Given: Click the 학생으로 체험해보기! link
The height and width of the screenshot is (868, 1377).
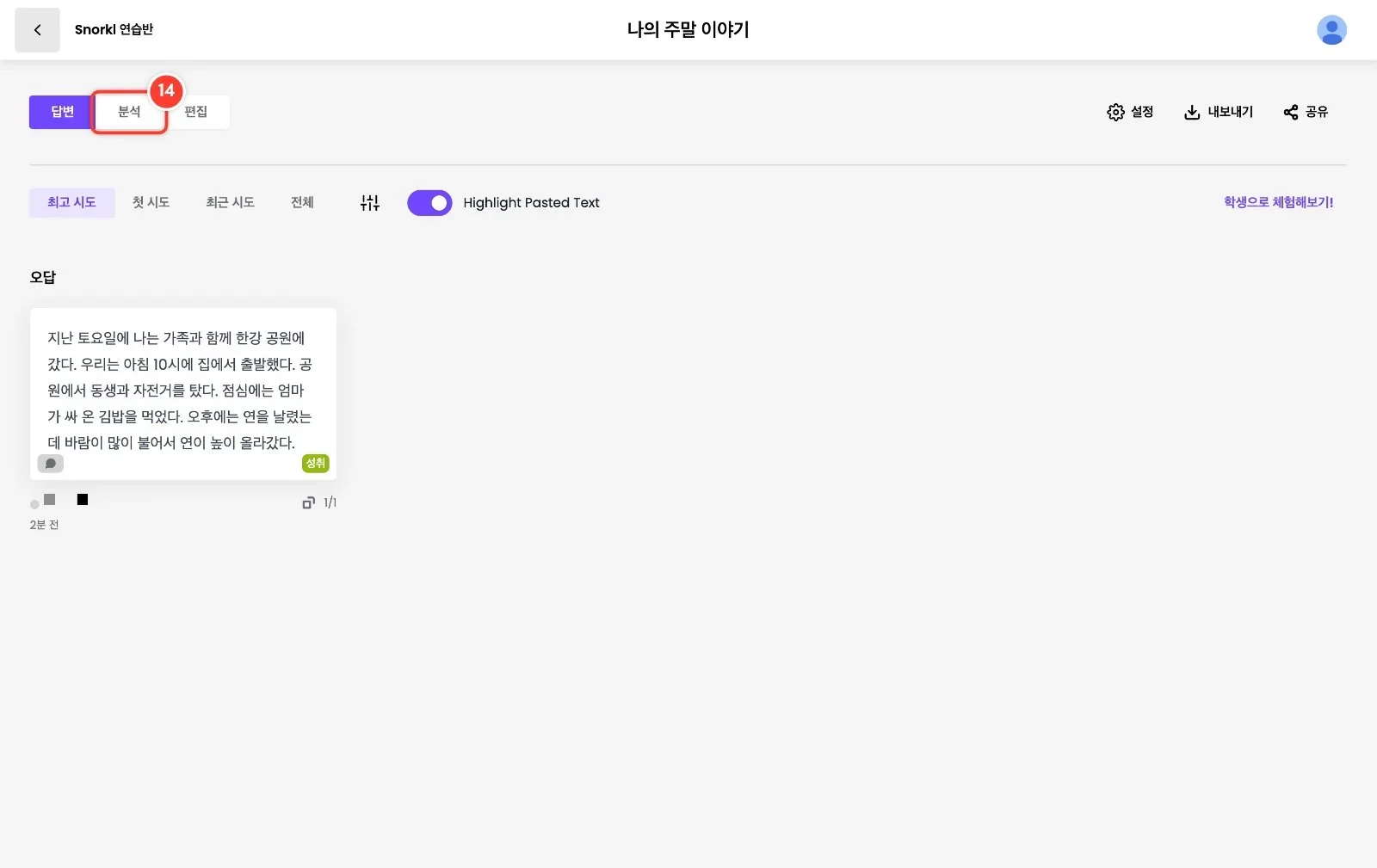Looking at the screenshot, I should pos(1278,202).
